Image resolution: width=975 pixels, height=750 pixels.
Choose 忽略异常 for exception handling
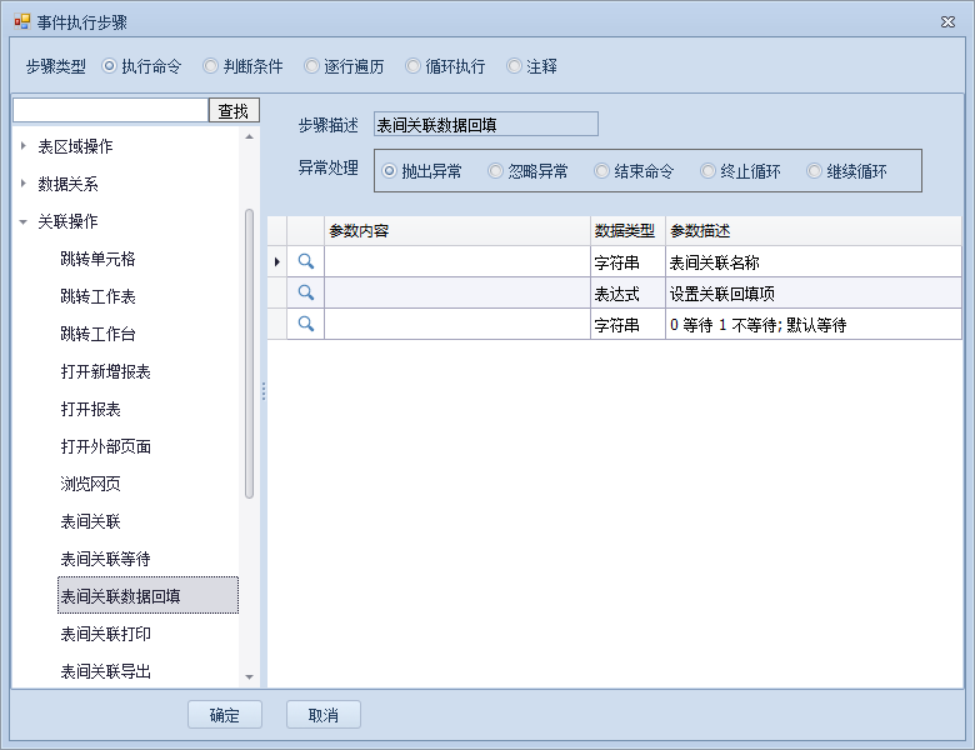coord(496,171)
